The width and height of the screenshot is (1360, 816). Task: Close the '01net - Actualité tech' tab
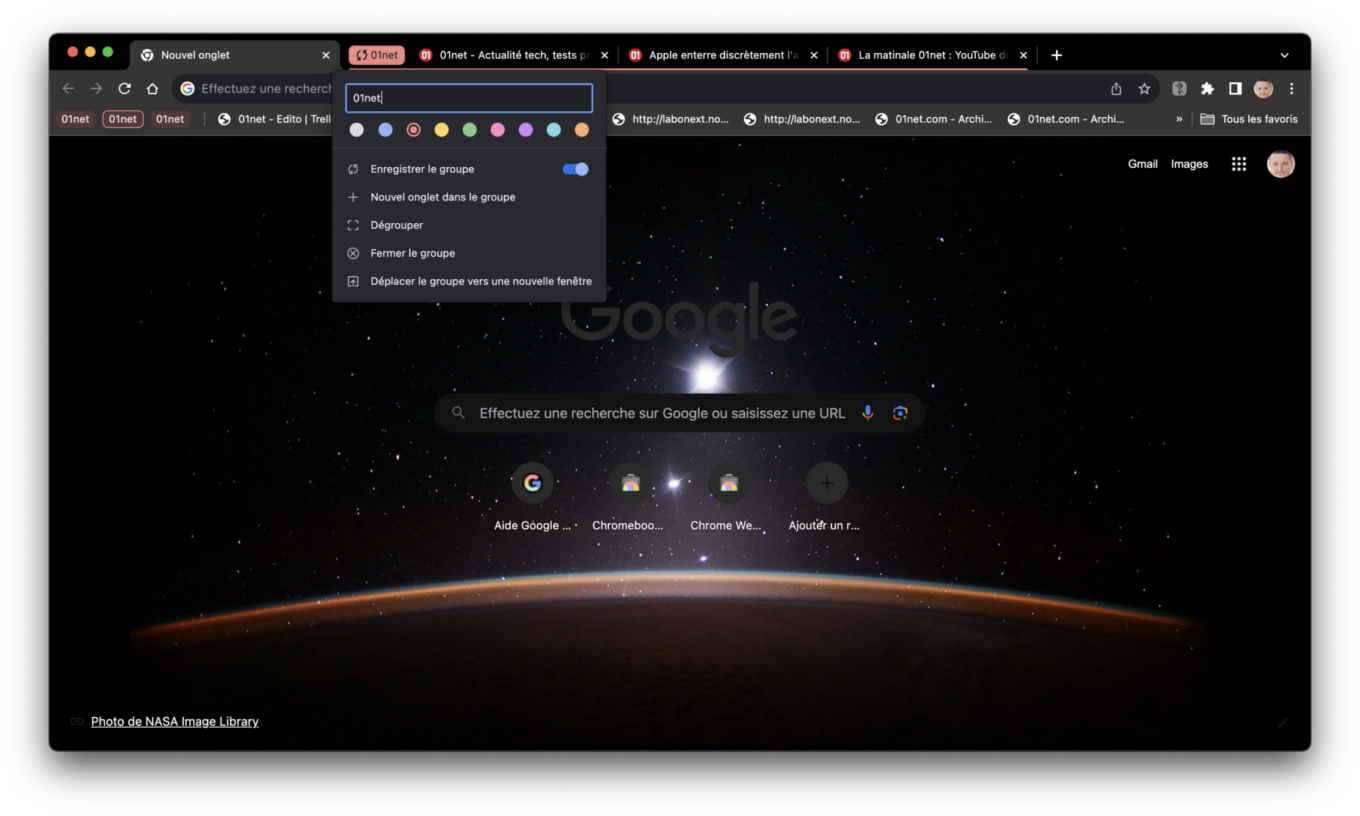click(604, 56)
